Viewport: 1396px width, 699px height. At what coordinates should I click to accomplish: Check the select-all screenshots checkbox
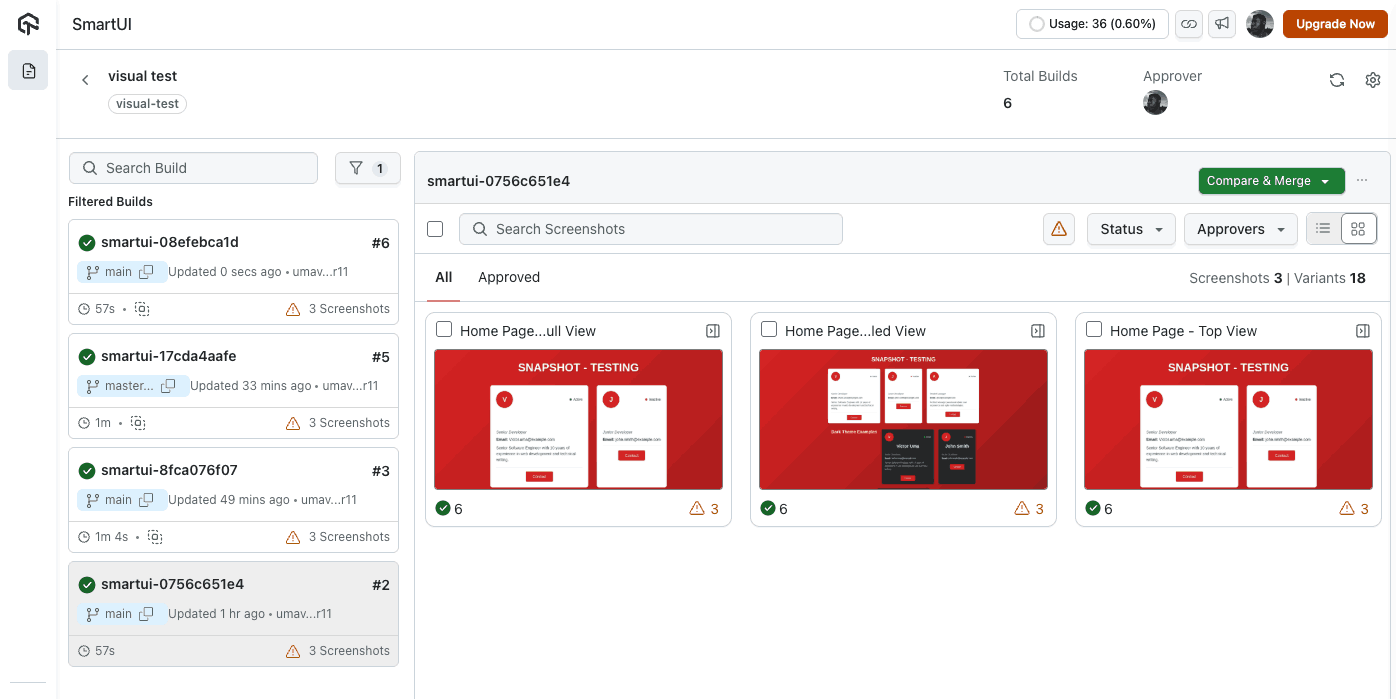435,228
